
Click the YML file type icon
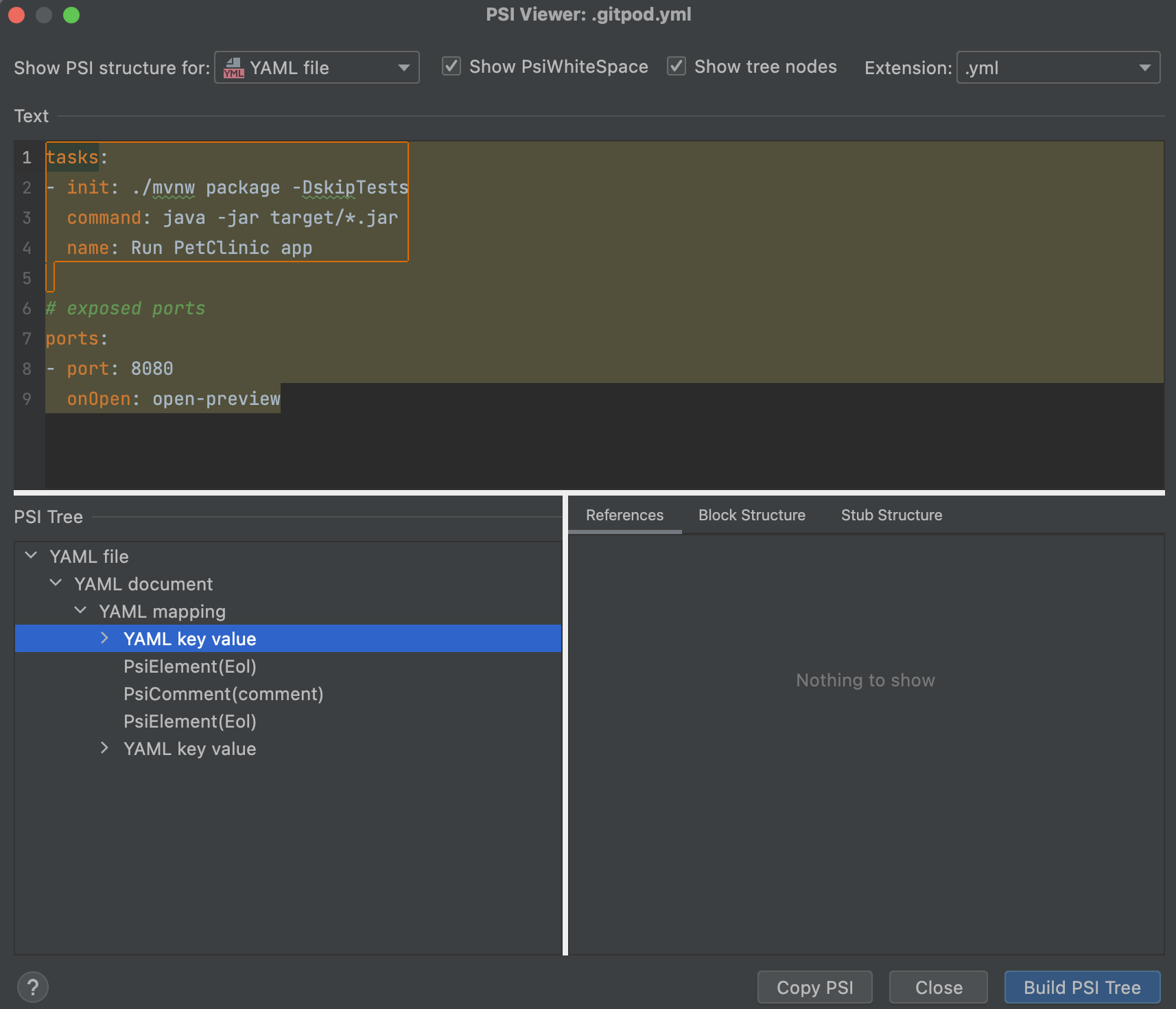coord(233,68)
